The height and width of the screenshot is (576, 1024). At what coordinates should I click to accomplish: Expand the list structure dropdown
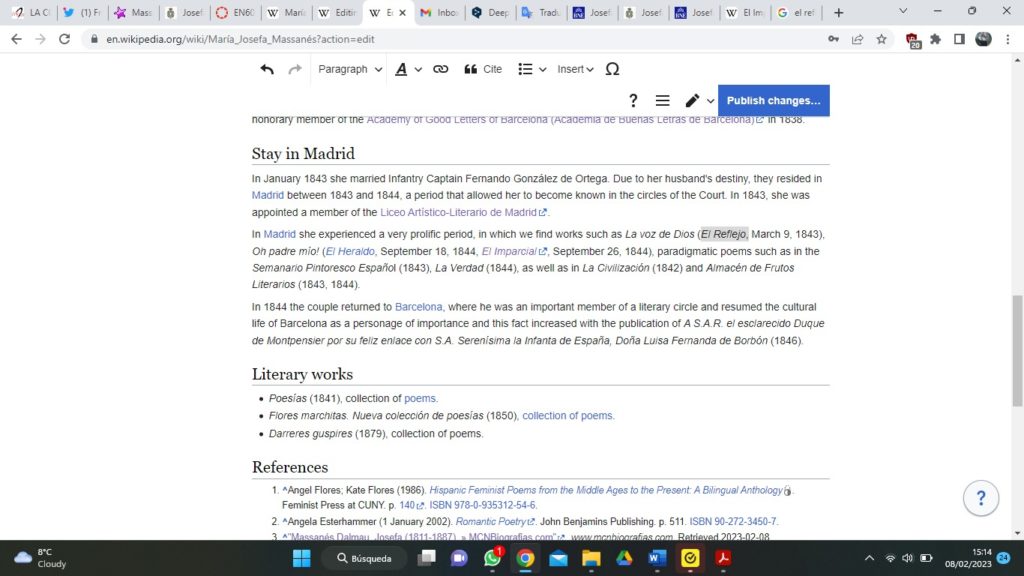[532, 69]
